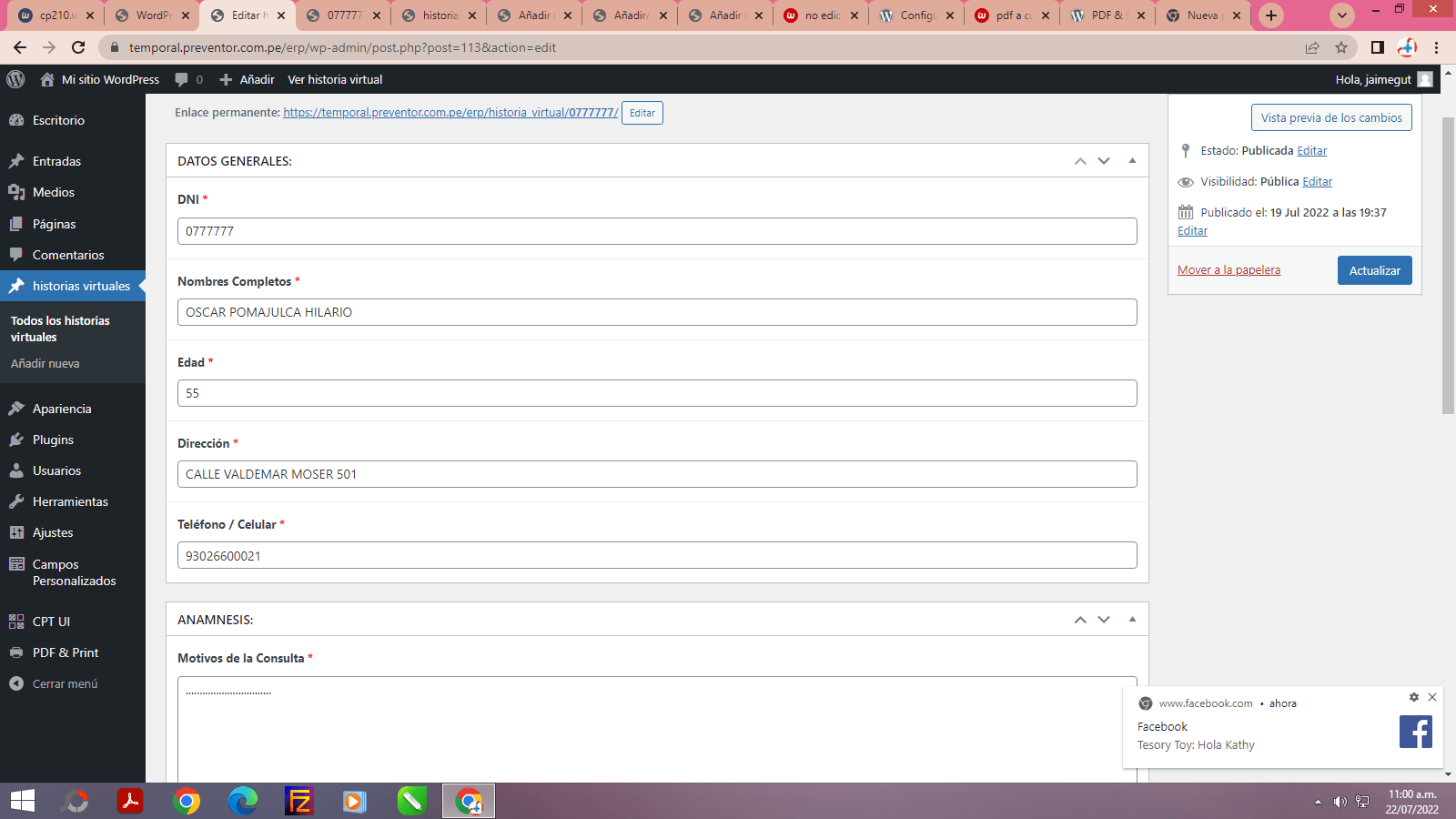
Task: Bookmark this page star
Action: pyautogui.click(x=1341, y=47)
